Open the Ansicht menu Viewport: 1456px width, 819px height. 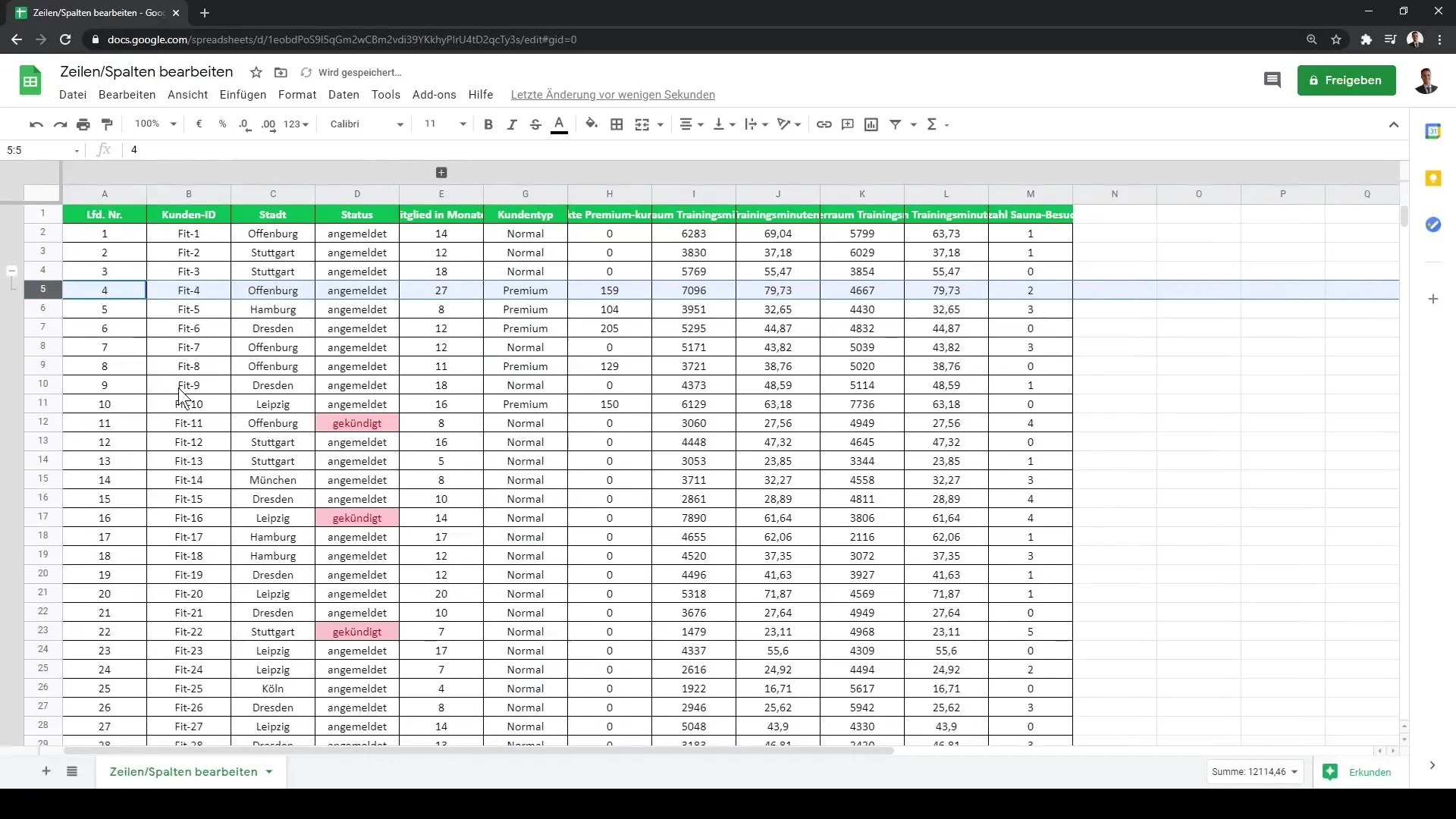(188, 95)
